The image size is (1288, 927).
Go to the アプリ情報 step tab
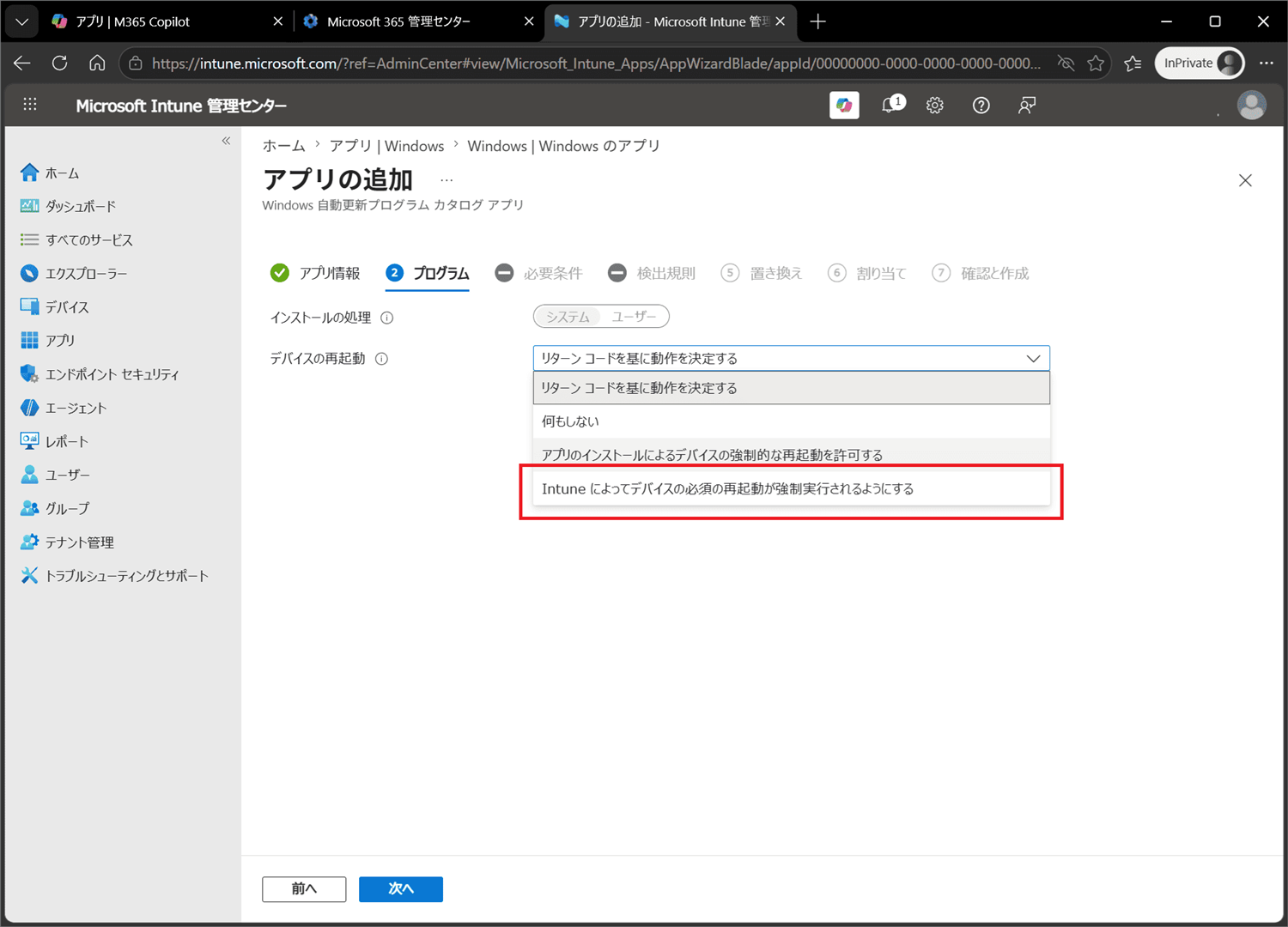(x=315, y=273)
